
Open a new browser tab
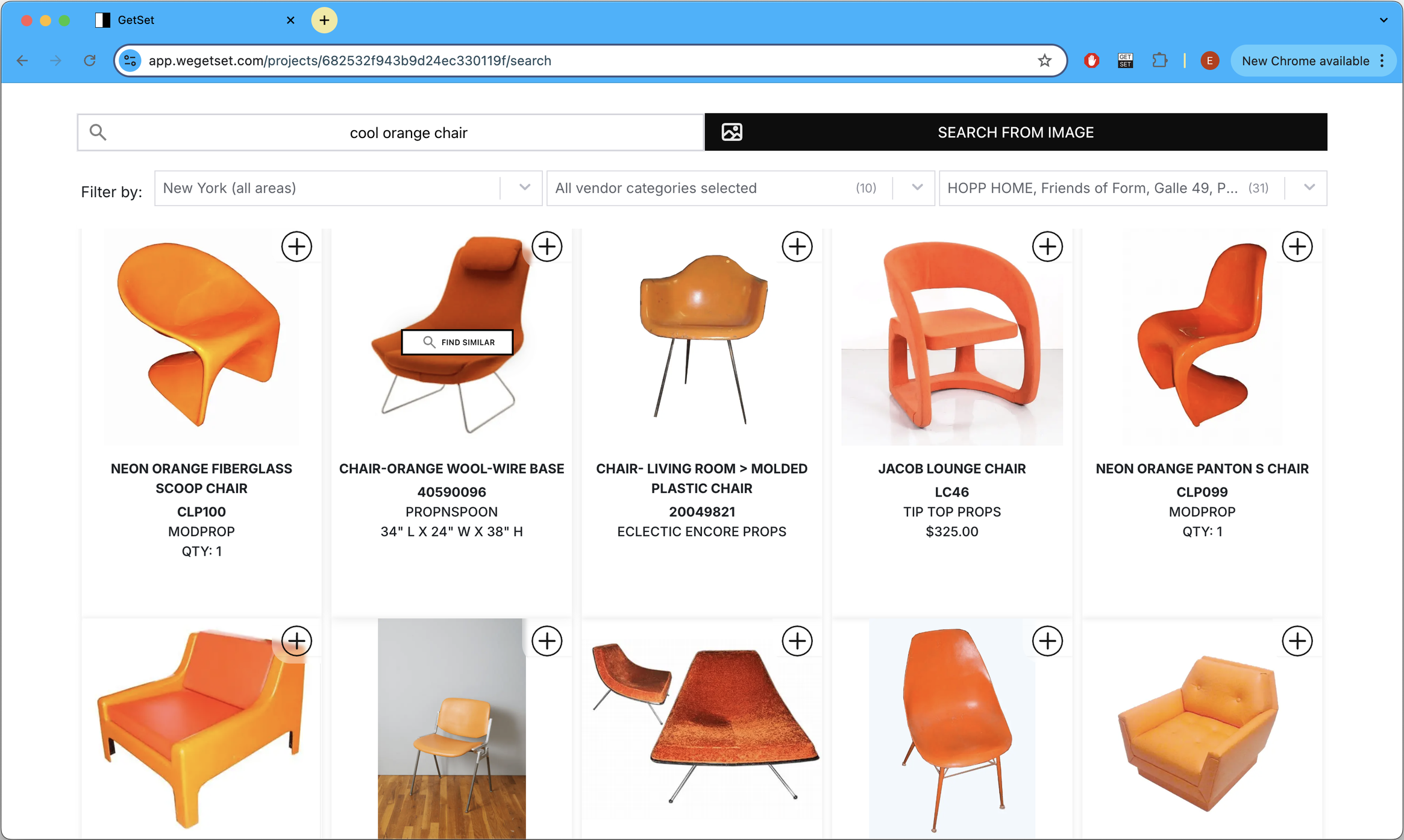pos(324,20)
